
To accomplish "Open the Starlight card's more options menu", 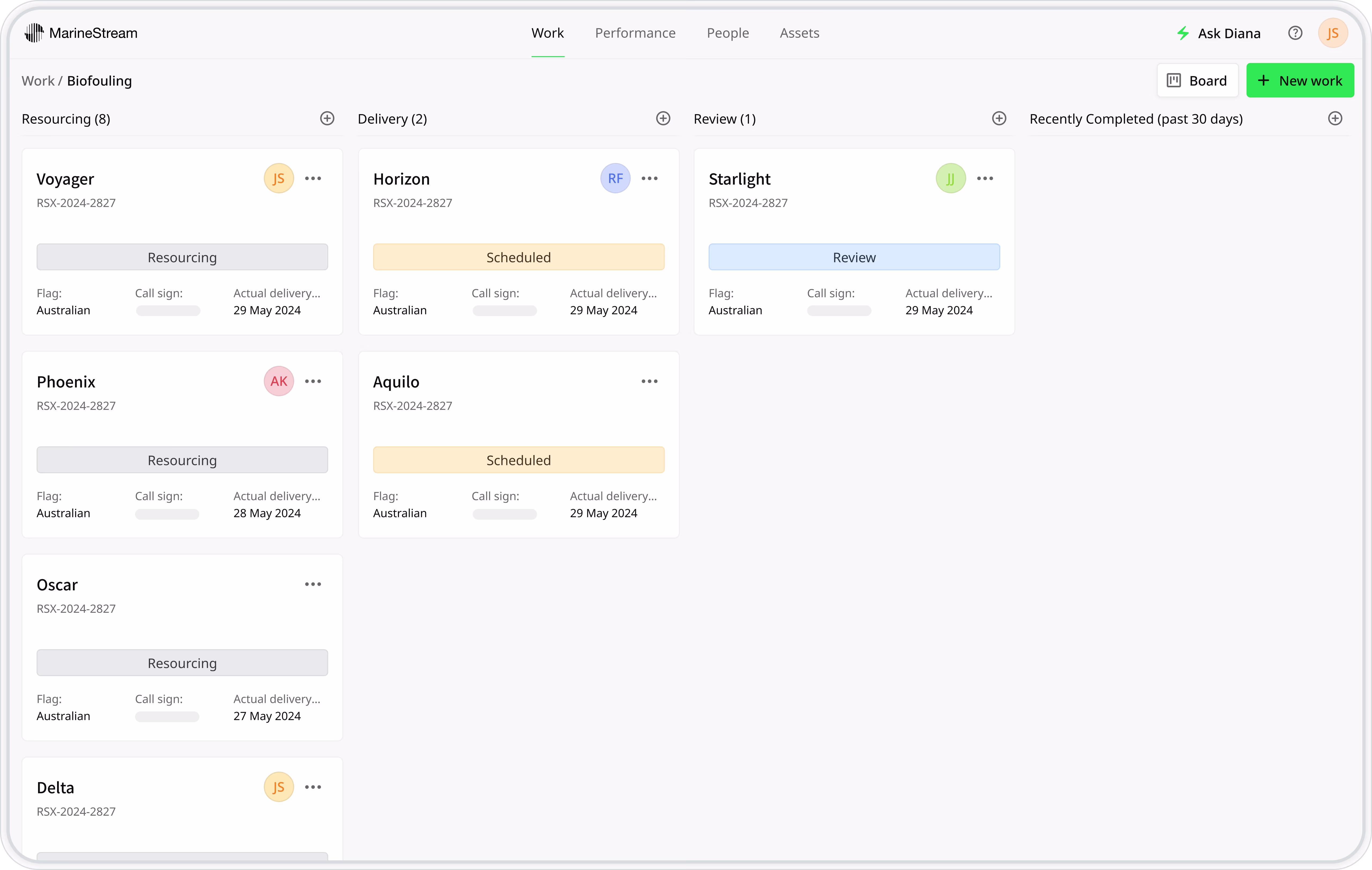I will 985,179.
